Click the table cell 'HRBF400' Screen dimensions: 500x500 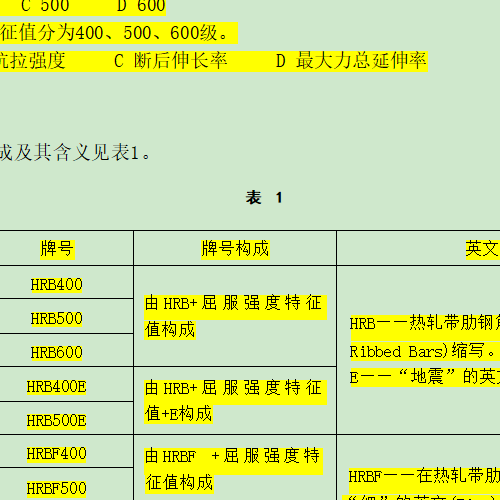click(56, 454)
